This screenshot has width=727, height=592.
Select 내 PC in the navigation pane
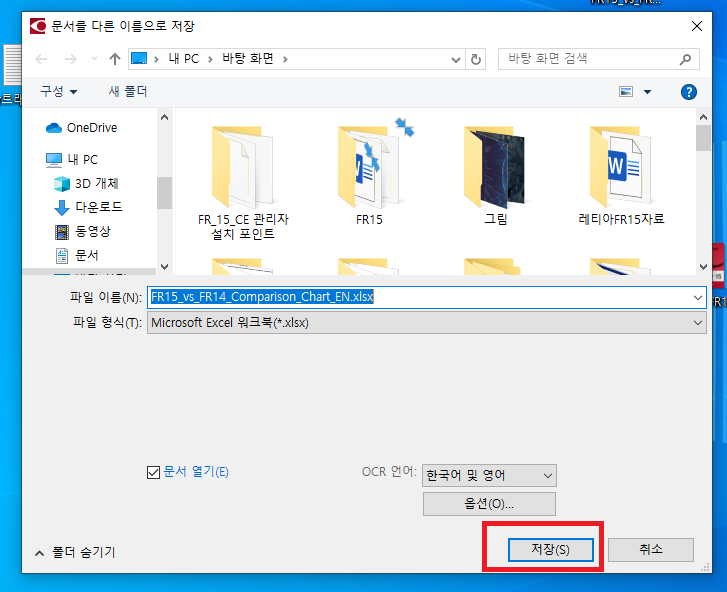72,159
